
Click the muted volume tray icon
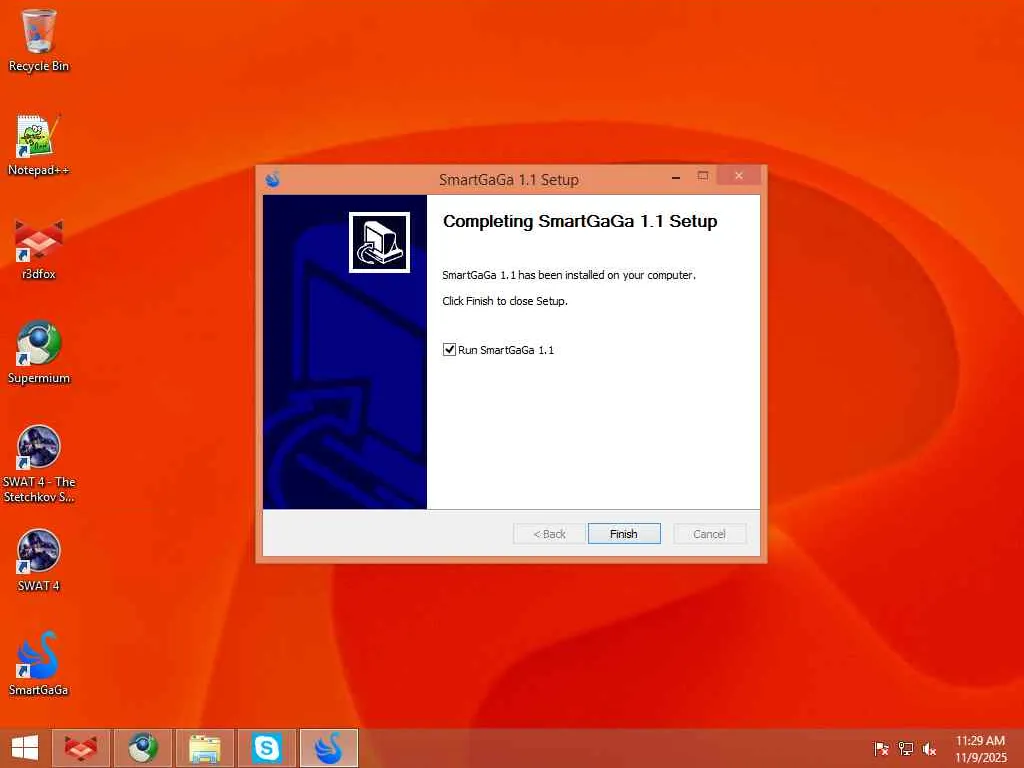click(929, 748)
